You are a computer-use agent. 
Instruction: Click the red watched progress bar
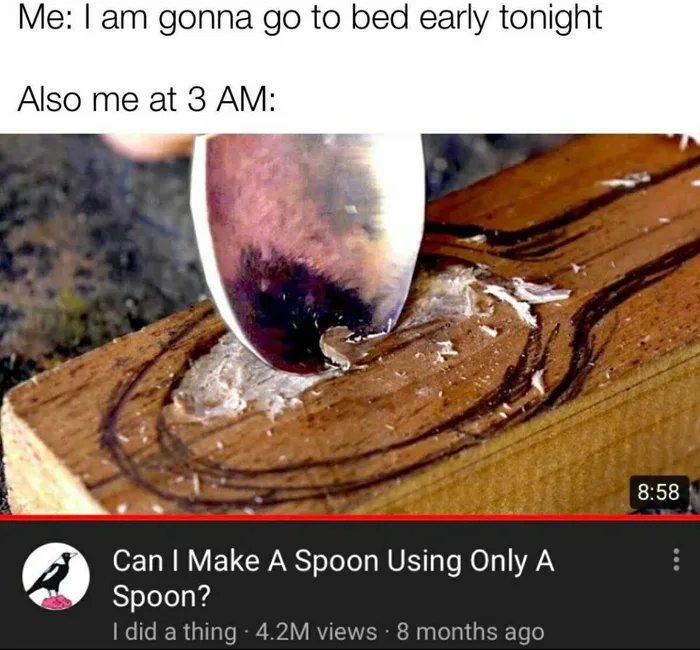click(350, 517)
